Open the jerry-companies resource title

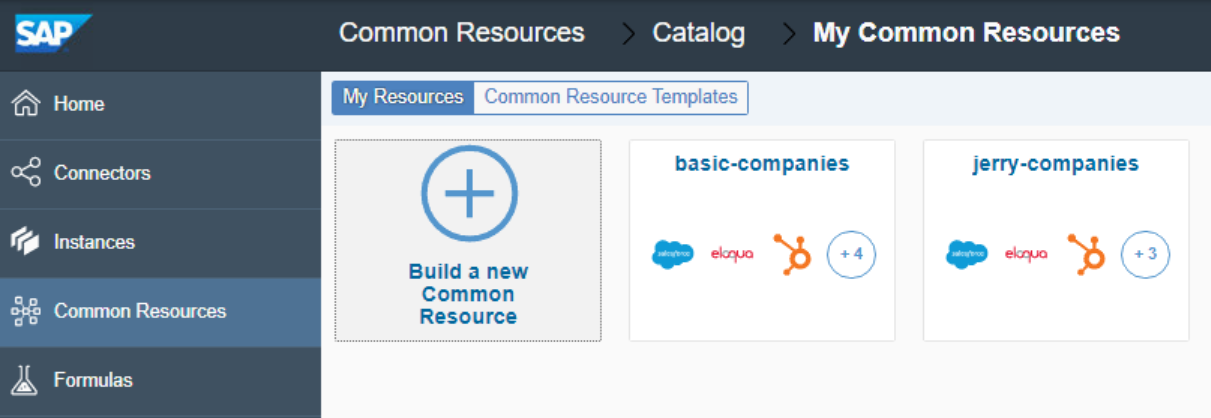(1056, 164)
